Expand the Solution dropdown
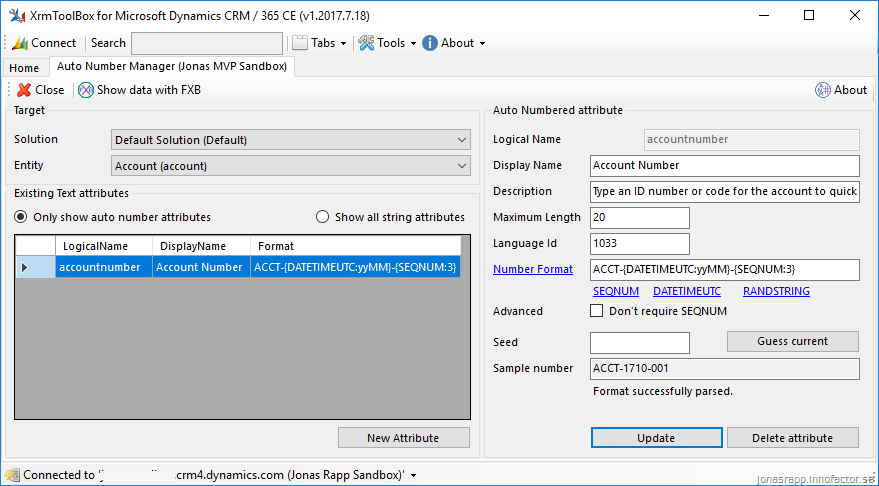The image size is (879, 486). click(x=461, y=140)
